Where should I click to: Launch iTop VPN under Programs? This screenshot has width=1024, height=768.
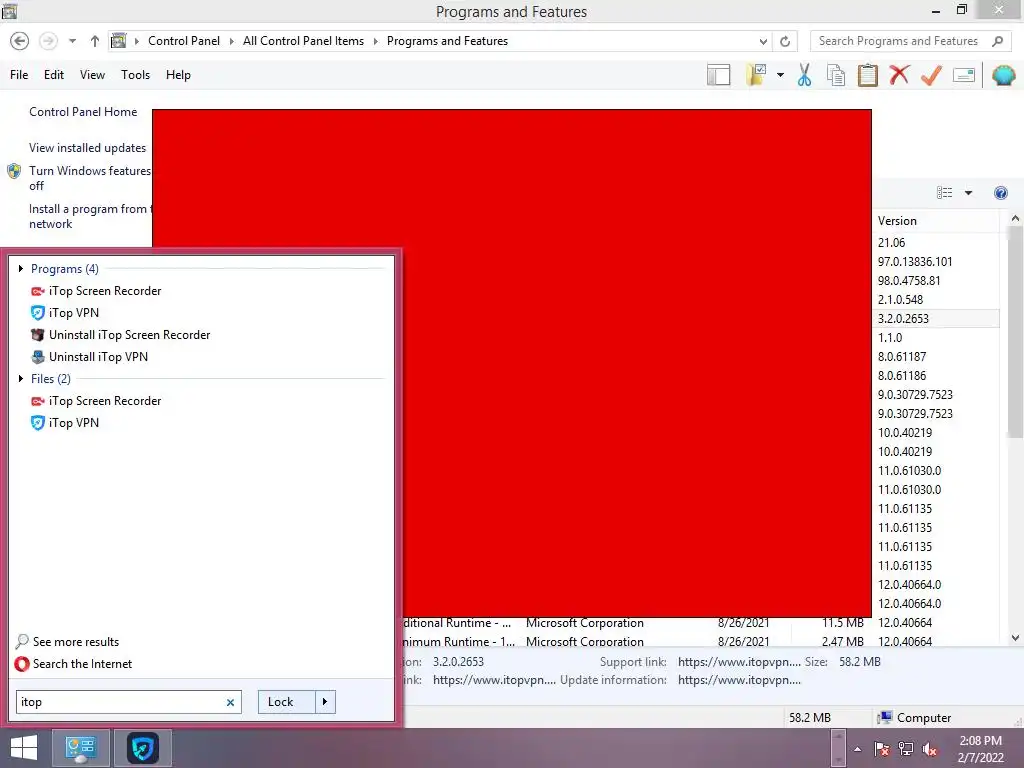coord(74,313)
